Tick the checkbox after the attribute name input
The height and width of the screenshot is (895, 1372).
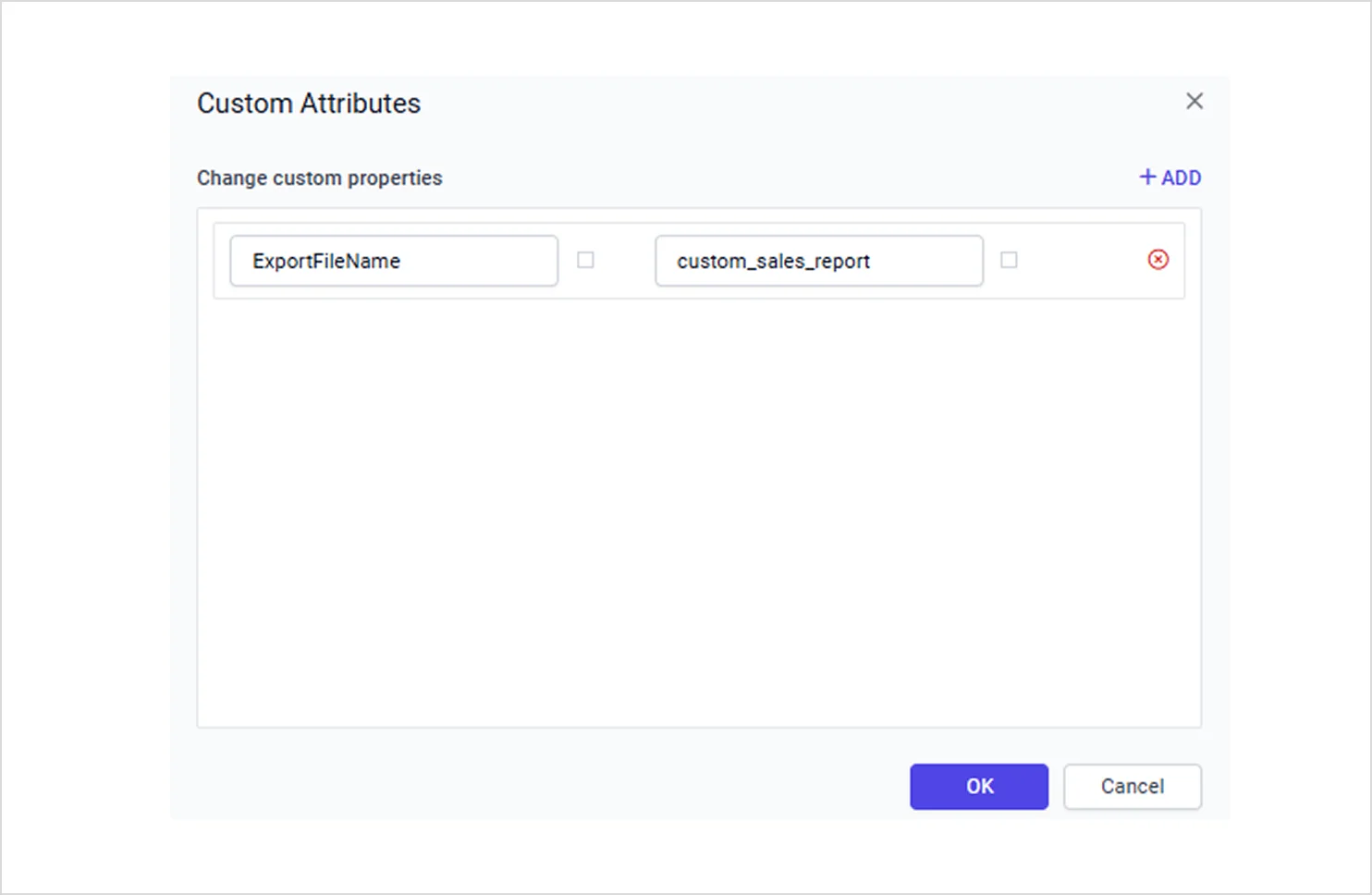(585, 261)
